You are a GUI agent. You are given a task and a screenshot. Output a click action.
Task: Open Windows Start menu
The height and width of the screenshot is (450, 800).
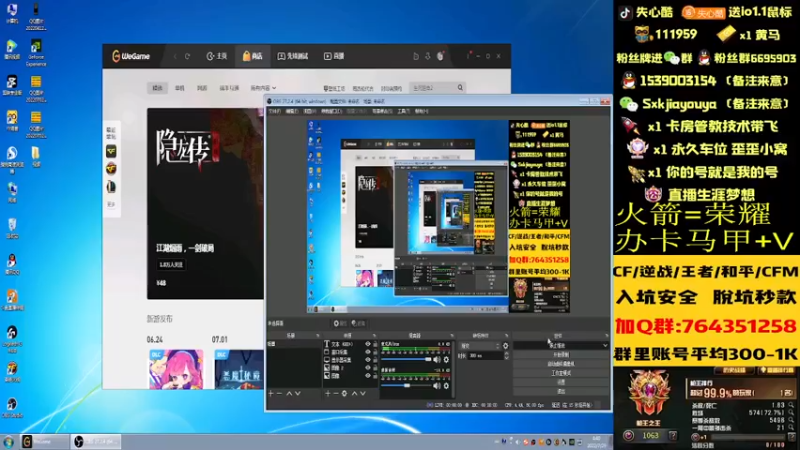pyautogui.click(x=8, y=441)
